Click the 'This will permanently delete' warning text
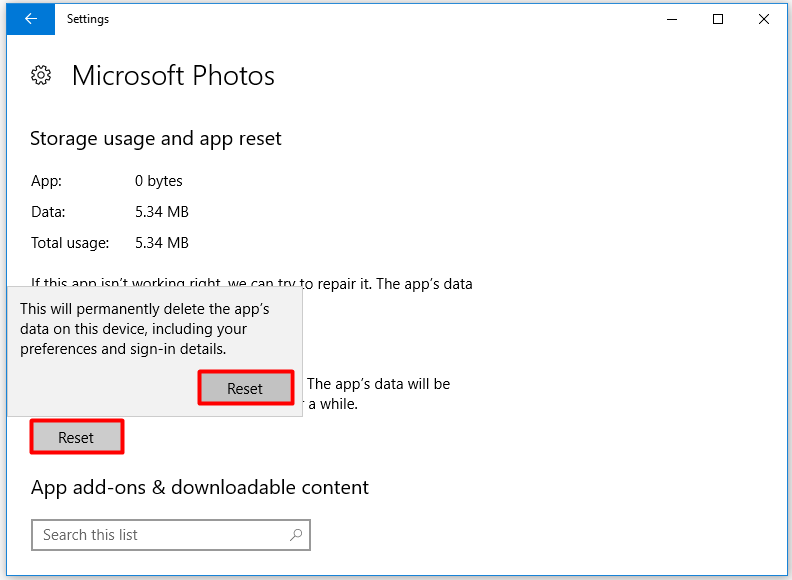 [x=144, y=329]
